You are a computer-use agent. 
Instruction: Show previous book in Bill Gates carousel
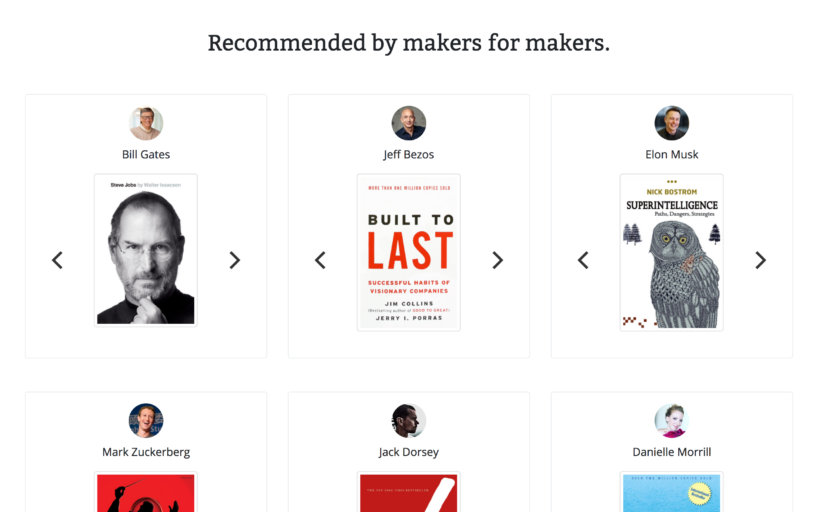[x=58, y=260]
